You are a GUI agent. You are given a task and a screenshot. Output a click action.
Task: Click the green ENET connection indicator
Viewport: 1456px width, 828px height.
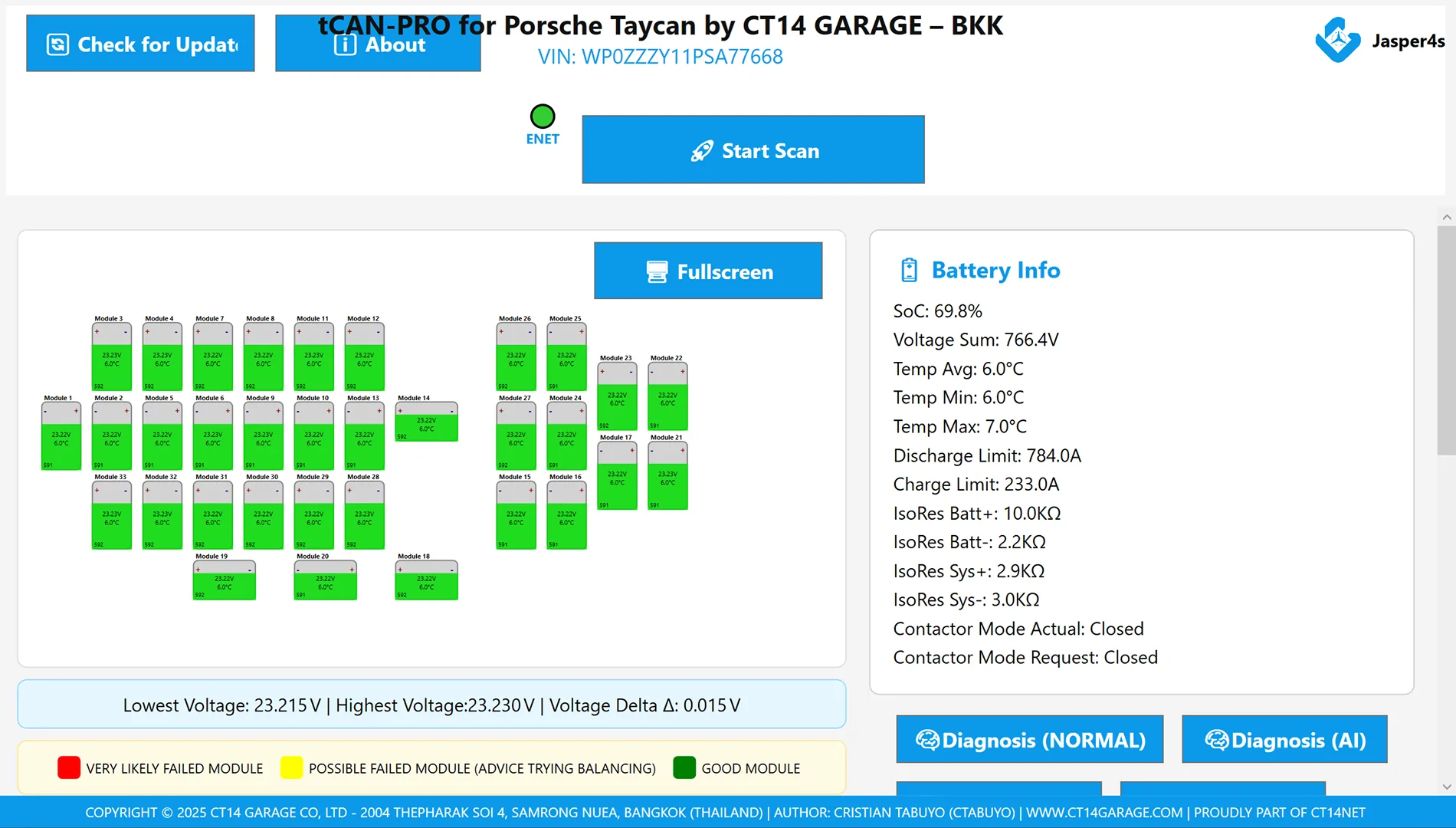(543, 117)
